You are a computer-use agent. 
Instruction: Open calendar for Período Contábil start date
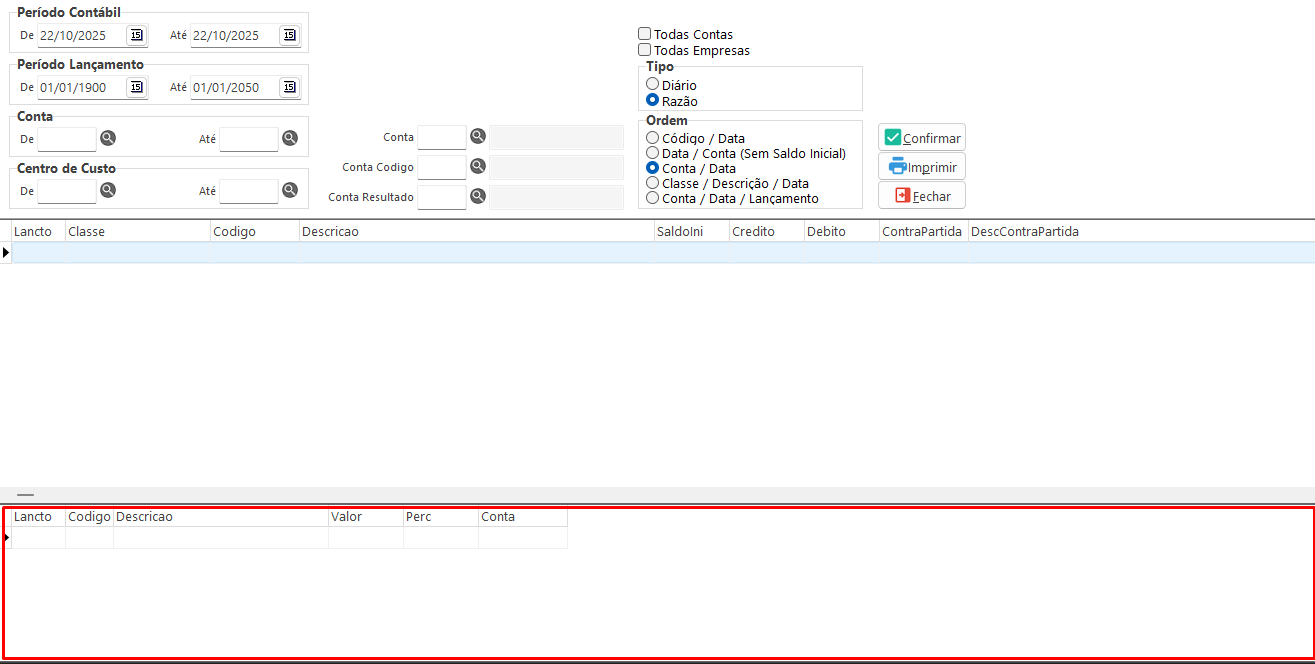click(x=136, y=35)
